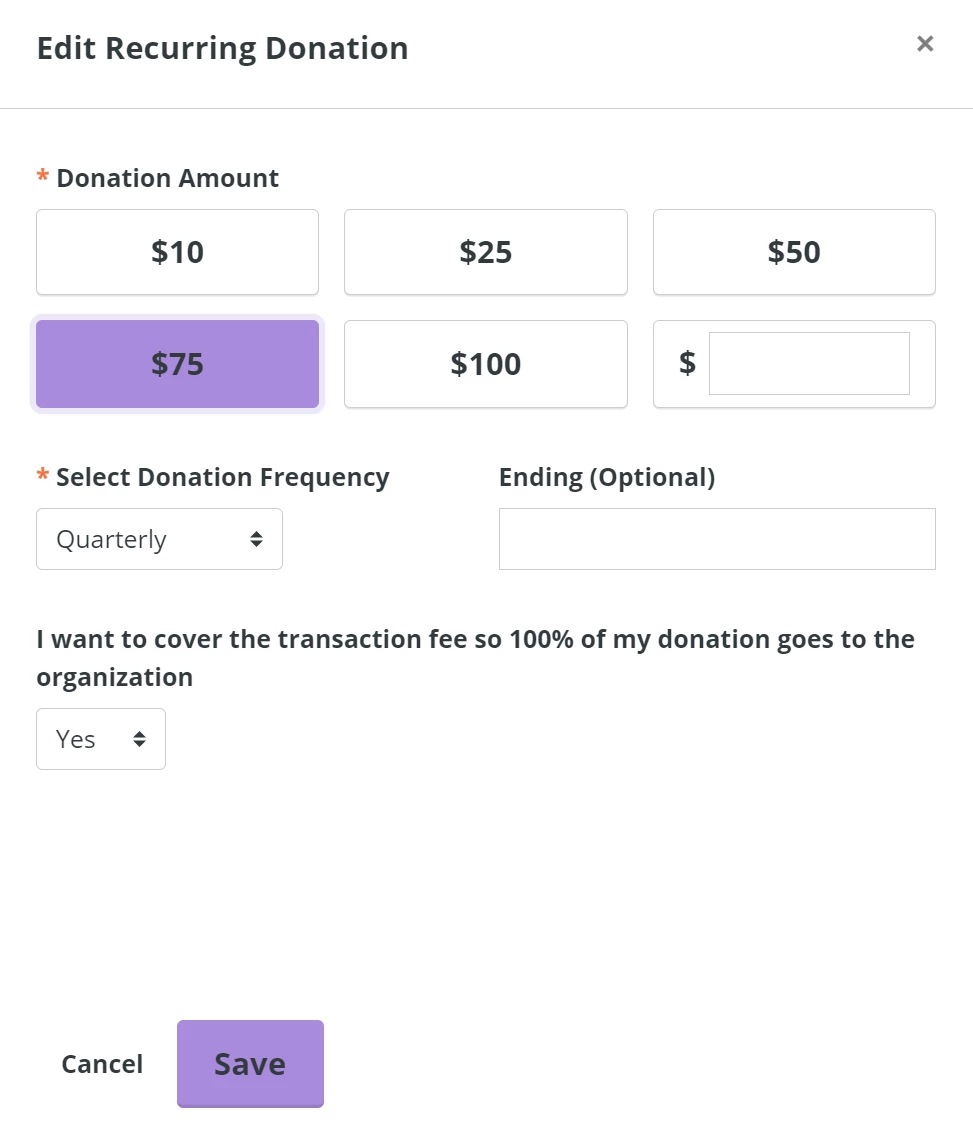Click the Edit Recurring Donation title
The width and height of the screenshot is (973, 1147).
click(x=222, y=47)
